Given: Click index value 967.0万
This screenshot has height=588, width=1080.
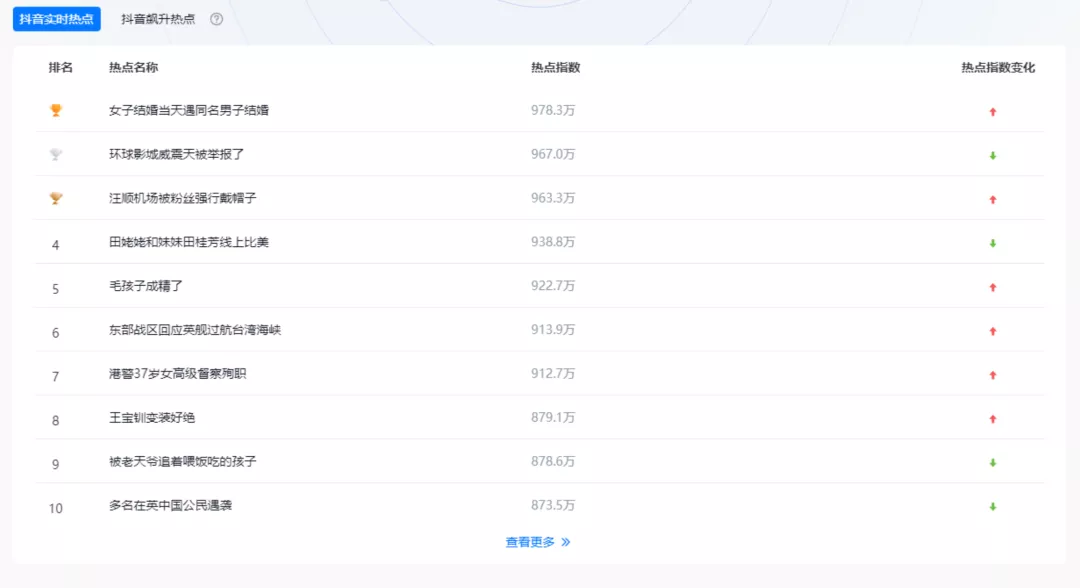Looking at the screenshot, I should tap(552, 154).
